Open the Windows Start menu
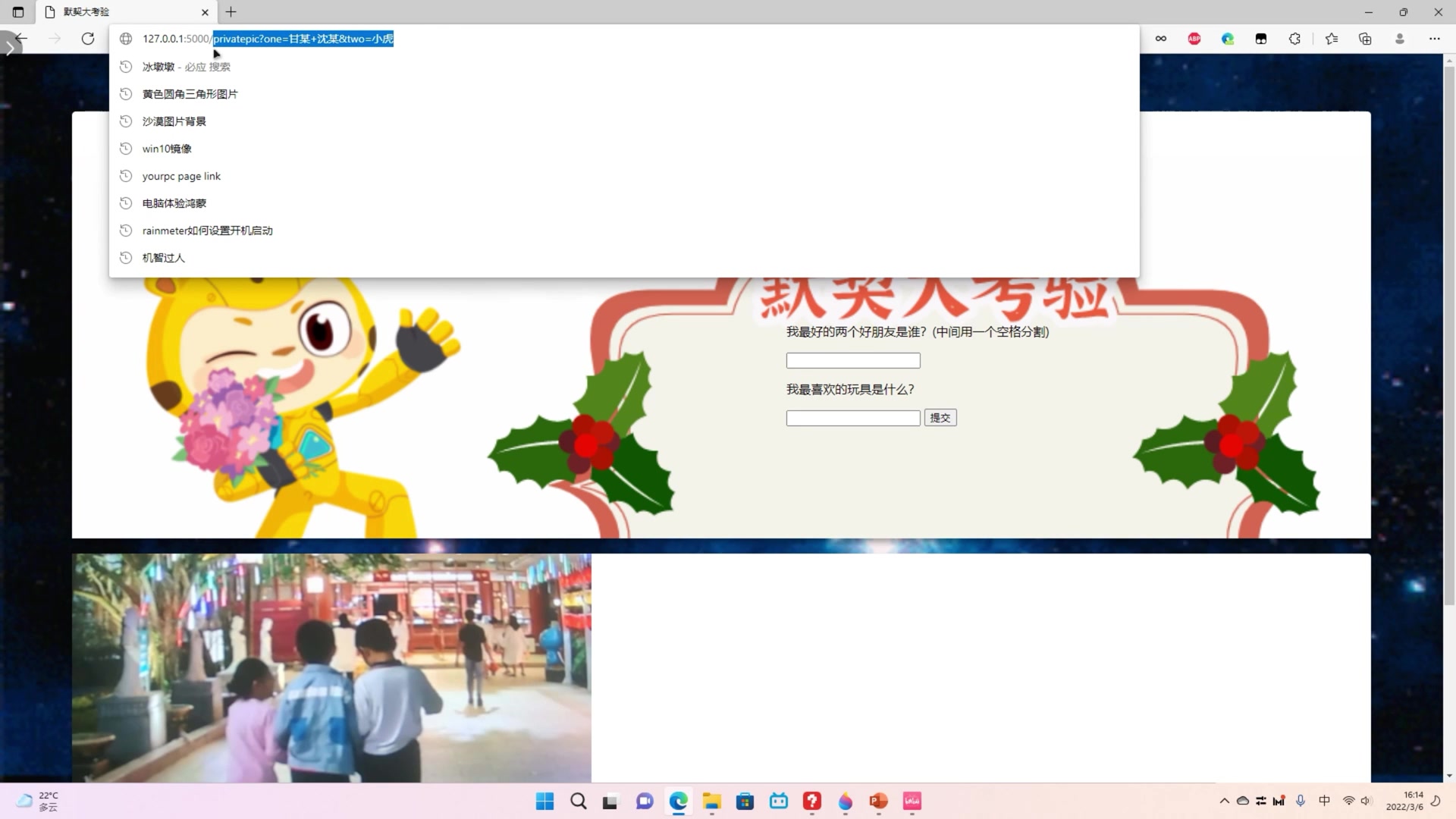1456x819 pixels. click(544, 802)
